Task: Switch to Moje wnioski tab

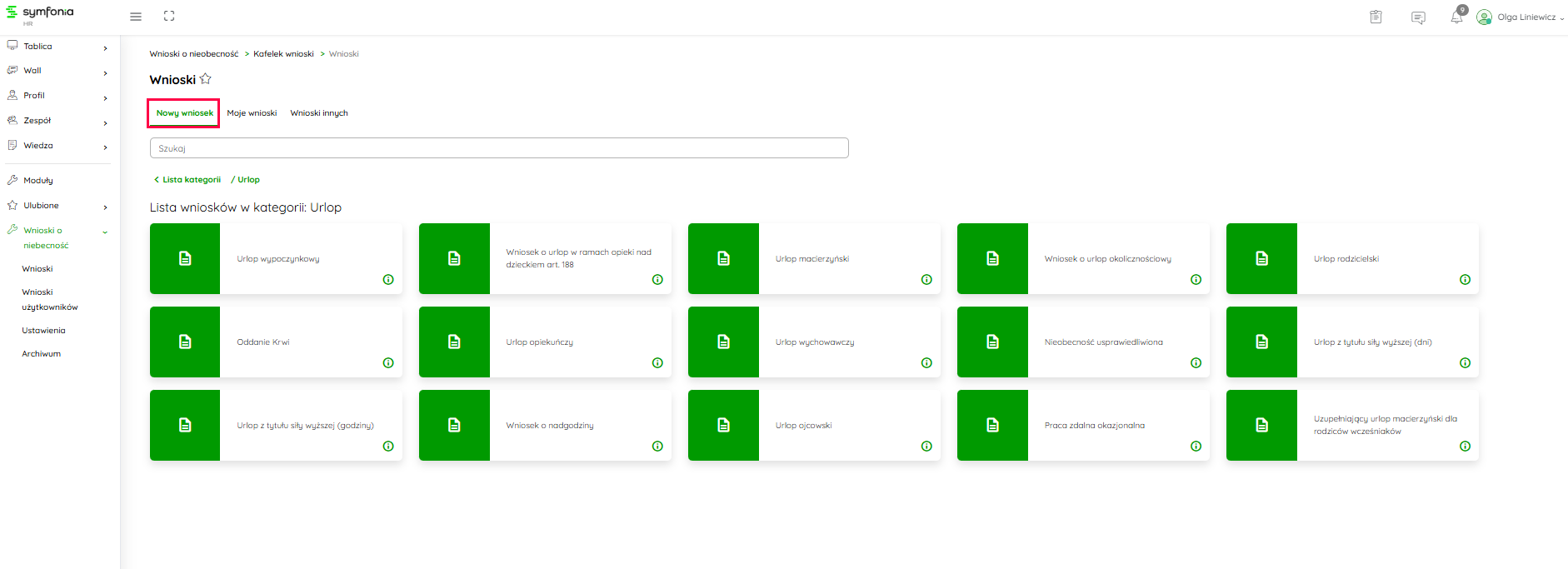Action: pyautogui.click(x=252, y=113)
